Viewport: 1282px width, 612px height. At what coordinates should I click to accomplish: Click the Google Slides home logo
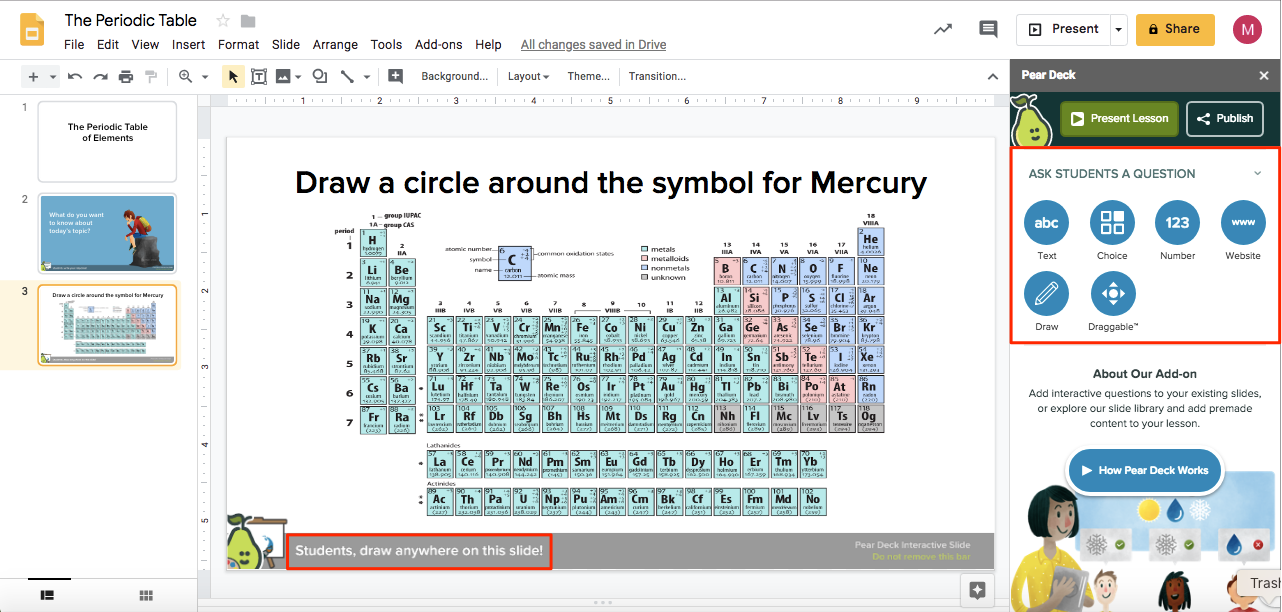tap(32, 31)
